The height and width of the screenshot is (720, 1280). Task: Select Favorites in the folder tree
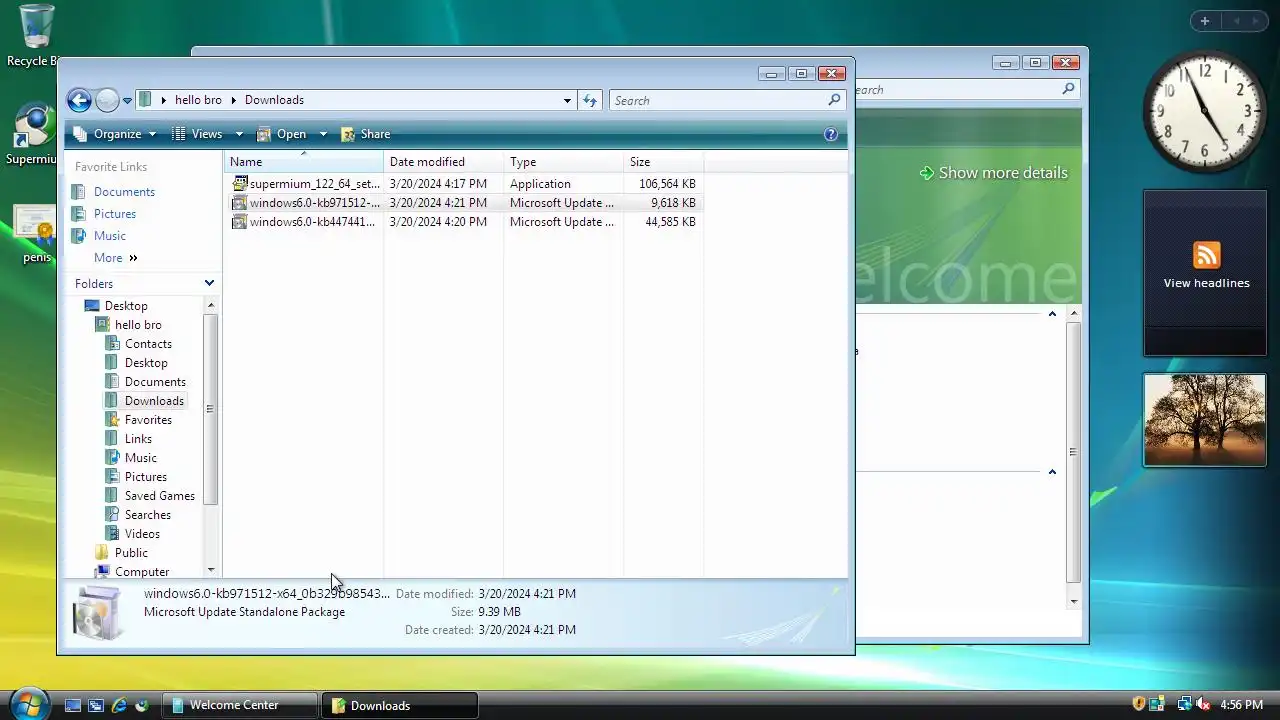pos(148,420)
